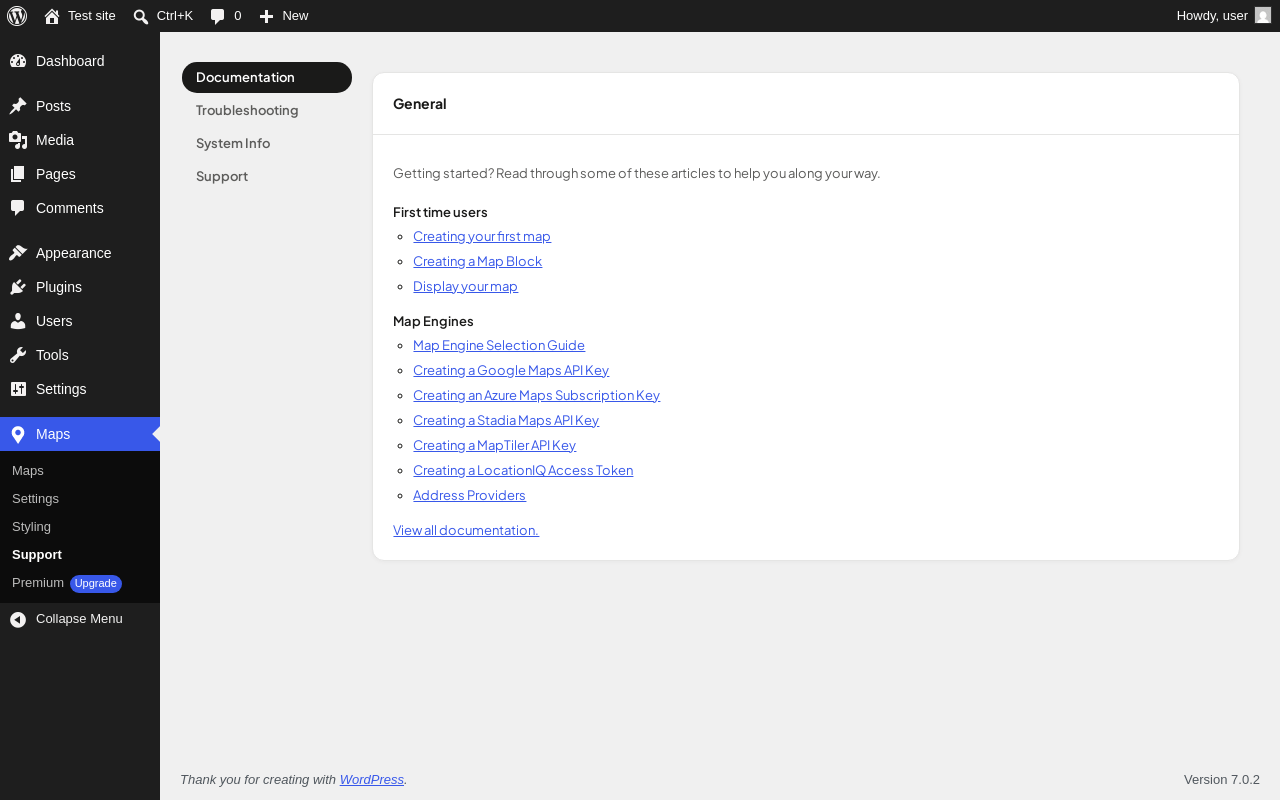Open the Users menu label
Screen dimensions: 1280x800
click(x=54, y=321)
